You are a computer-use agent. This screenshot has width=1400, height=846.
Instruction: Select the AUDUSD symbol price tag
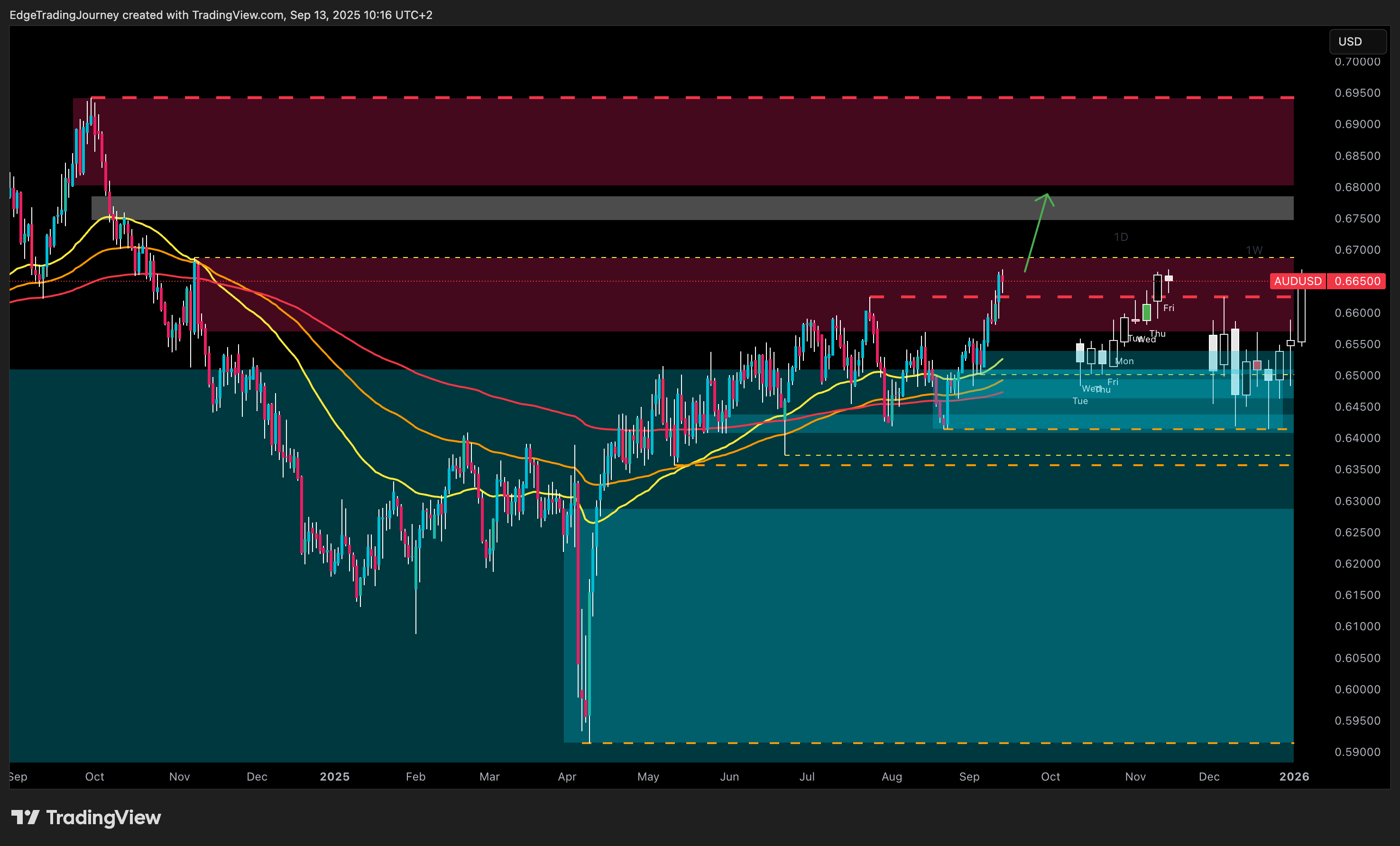(x=1297, y=281)
